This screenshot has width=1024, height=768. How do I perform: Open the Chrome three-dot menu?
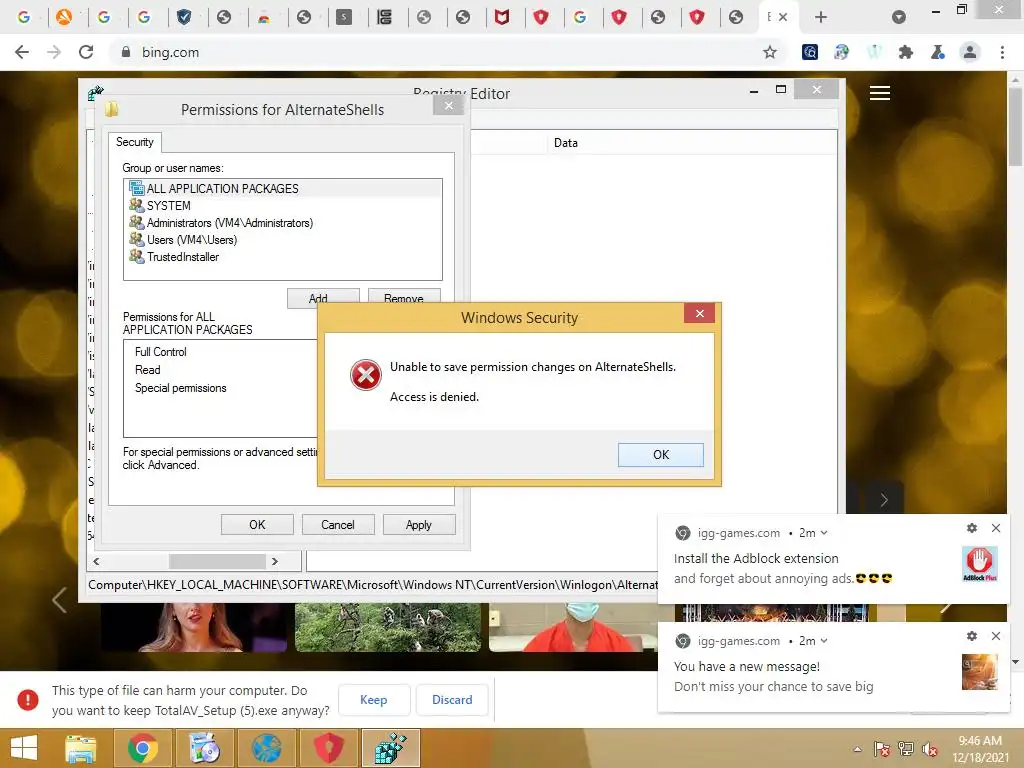pyautogui.click(x=1002, y=52)
